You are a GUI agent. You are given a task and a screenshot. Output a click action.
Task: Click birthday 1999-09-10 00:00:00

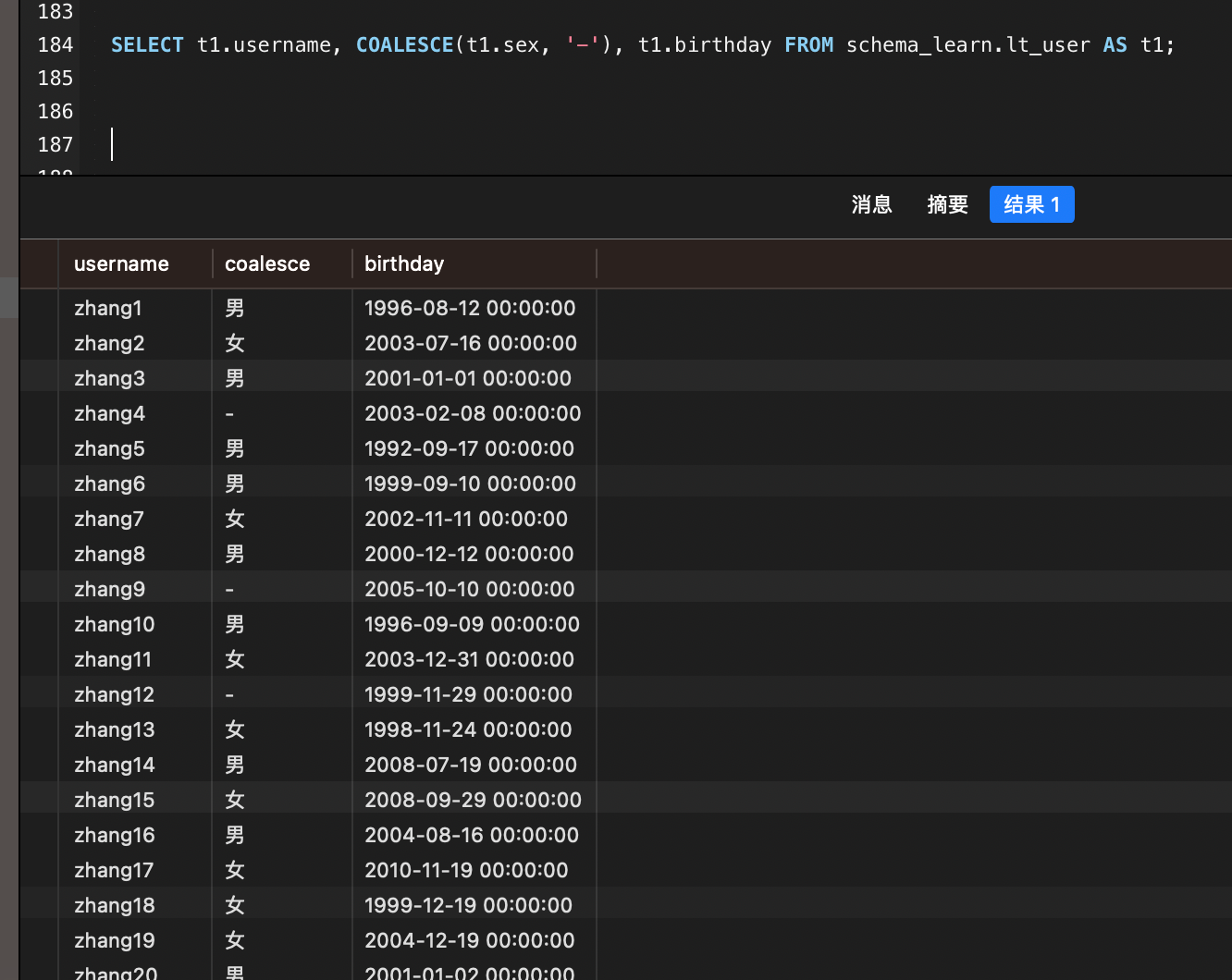tap(470, 484)
